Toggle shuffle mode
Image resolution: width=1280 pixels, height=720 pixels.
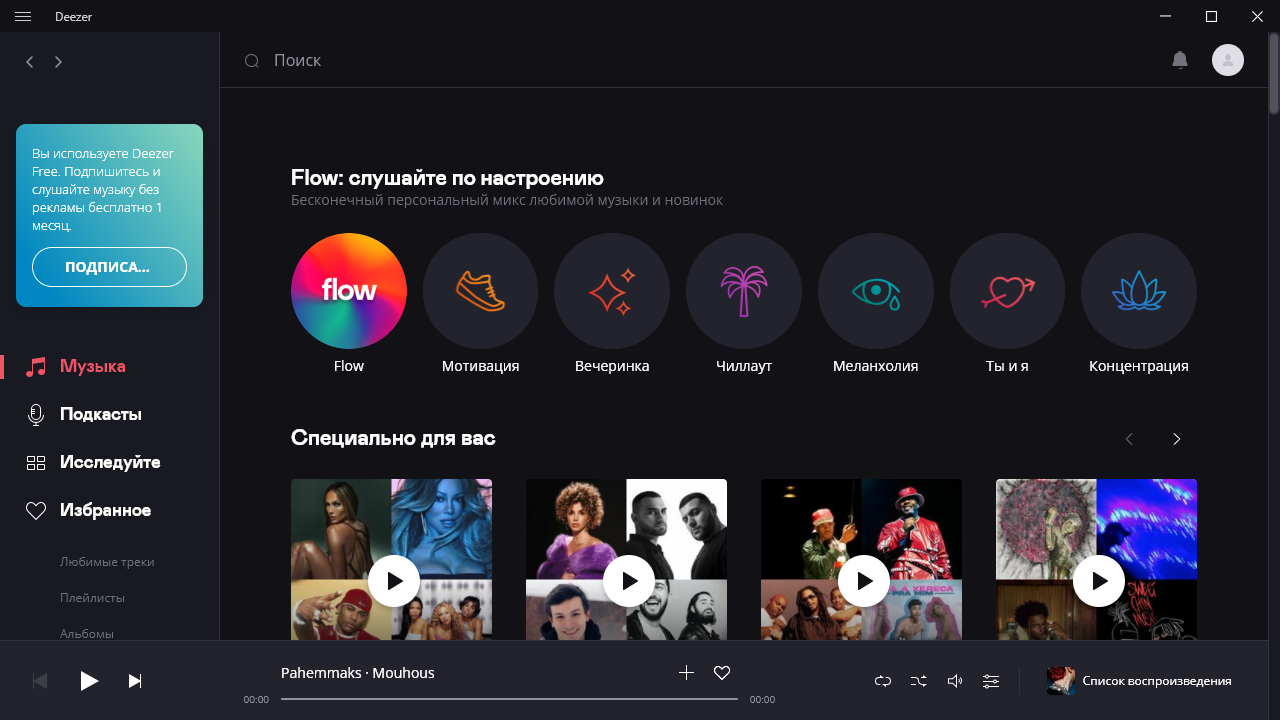919,681
